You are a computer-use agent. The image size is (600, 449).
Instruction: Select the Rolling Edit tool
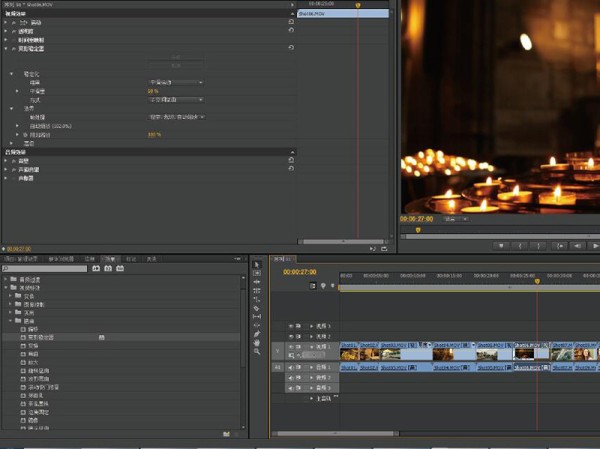pyautogui.click(x=257, y=291)
